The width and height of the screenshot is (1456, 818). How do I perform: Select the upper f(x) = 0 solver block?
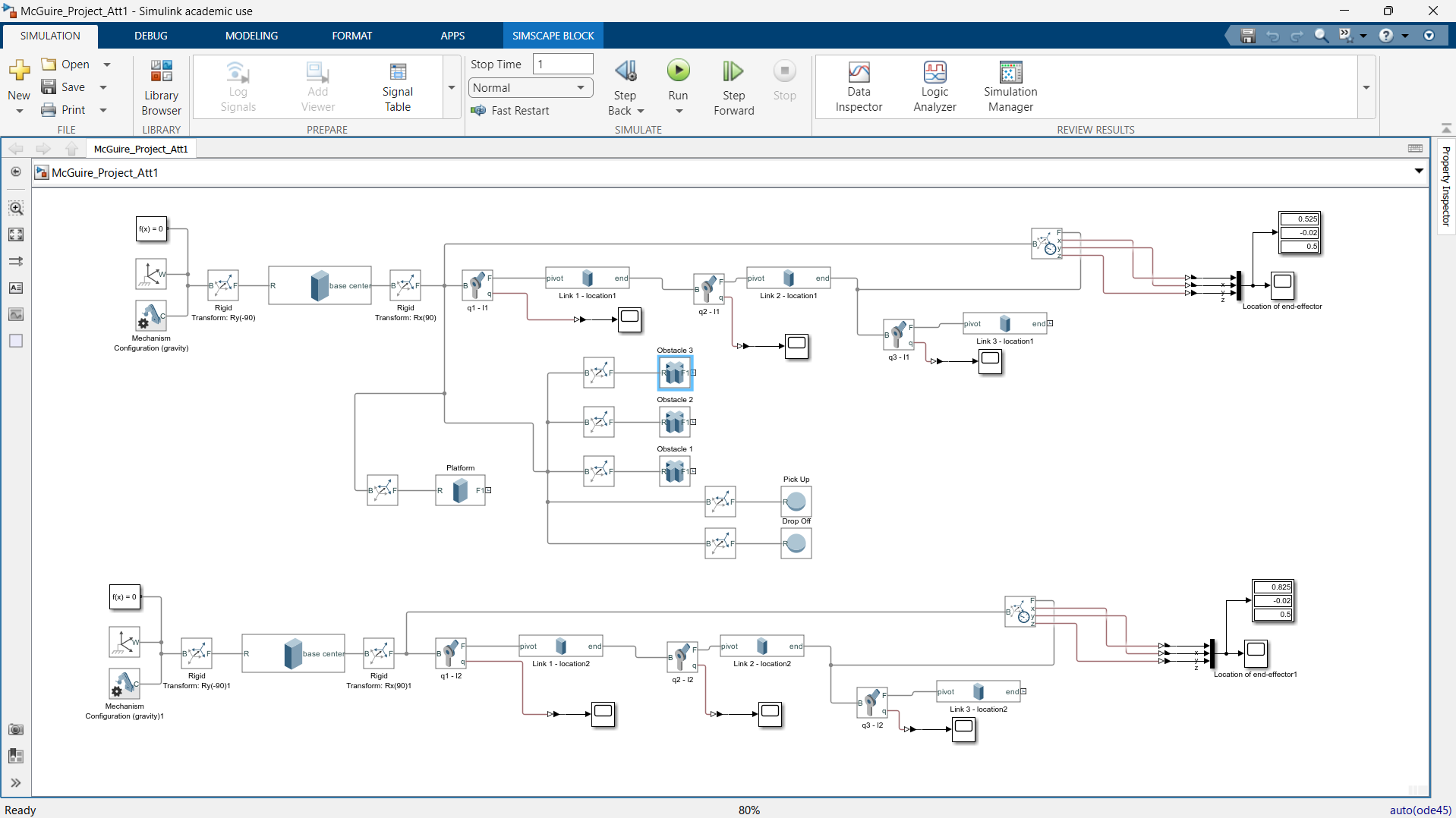tap(151, 228)
